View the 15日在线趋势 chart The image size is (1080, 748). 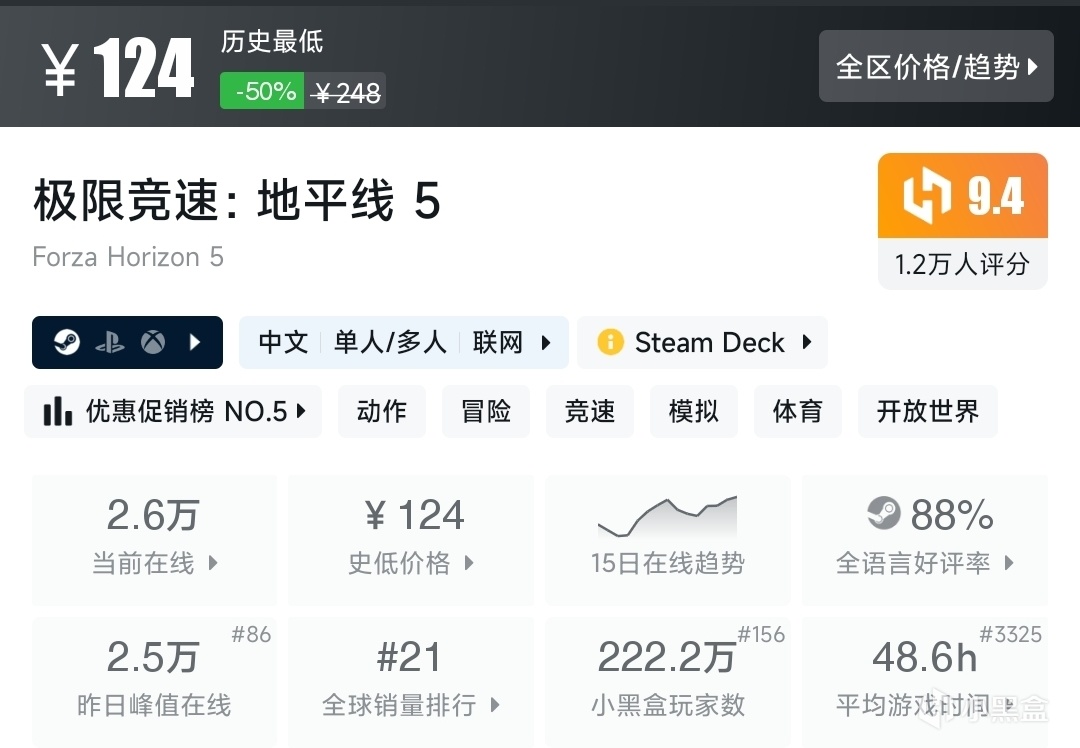(x=667, y=540)
